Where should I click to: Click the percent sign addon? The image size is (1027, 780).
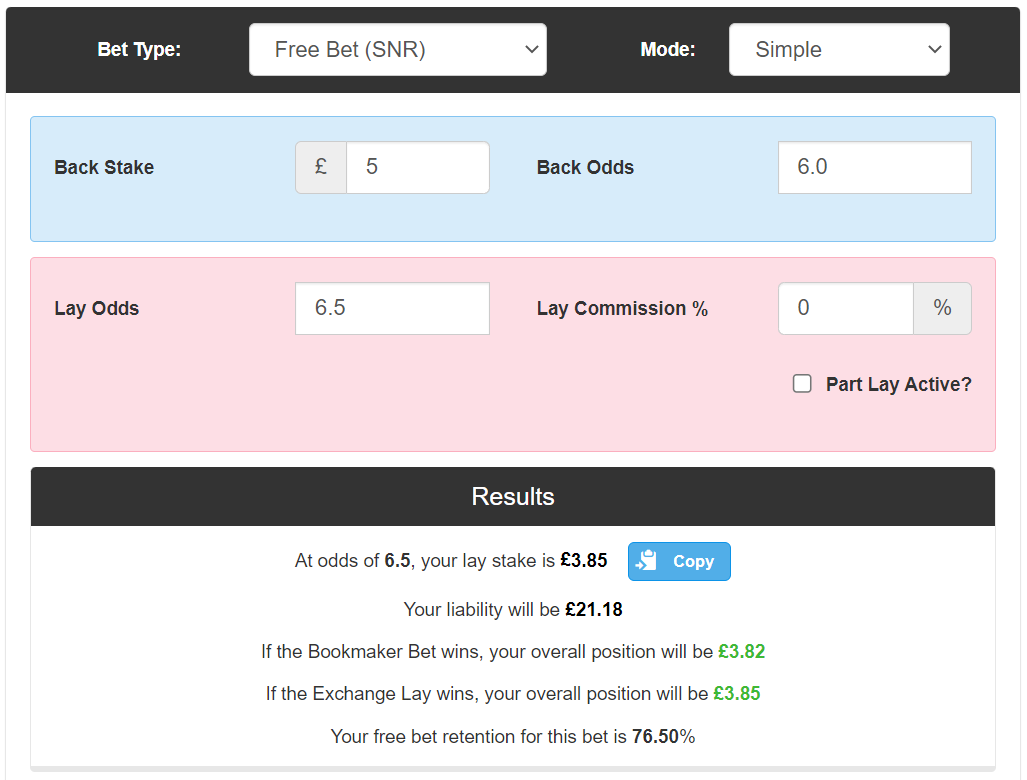pos(943,308)
